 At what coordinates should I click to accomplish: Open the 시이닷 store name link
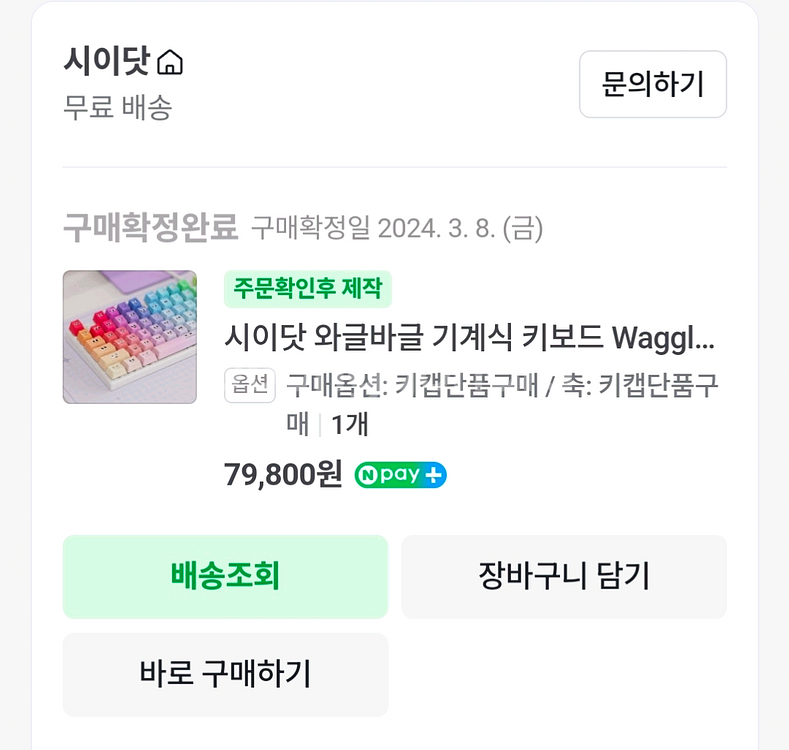tap(106, 63)
